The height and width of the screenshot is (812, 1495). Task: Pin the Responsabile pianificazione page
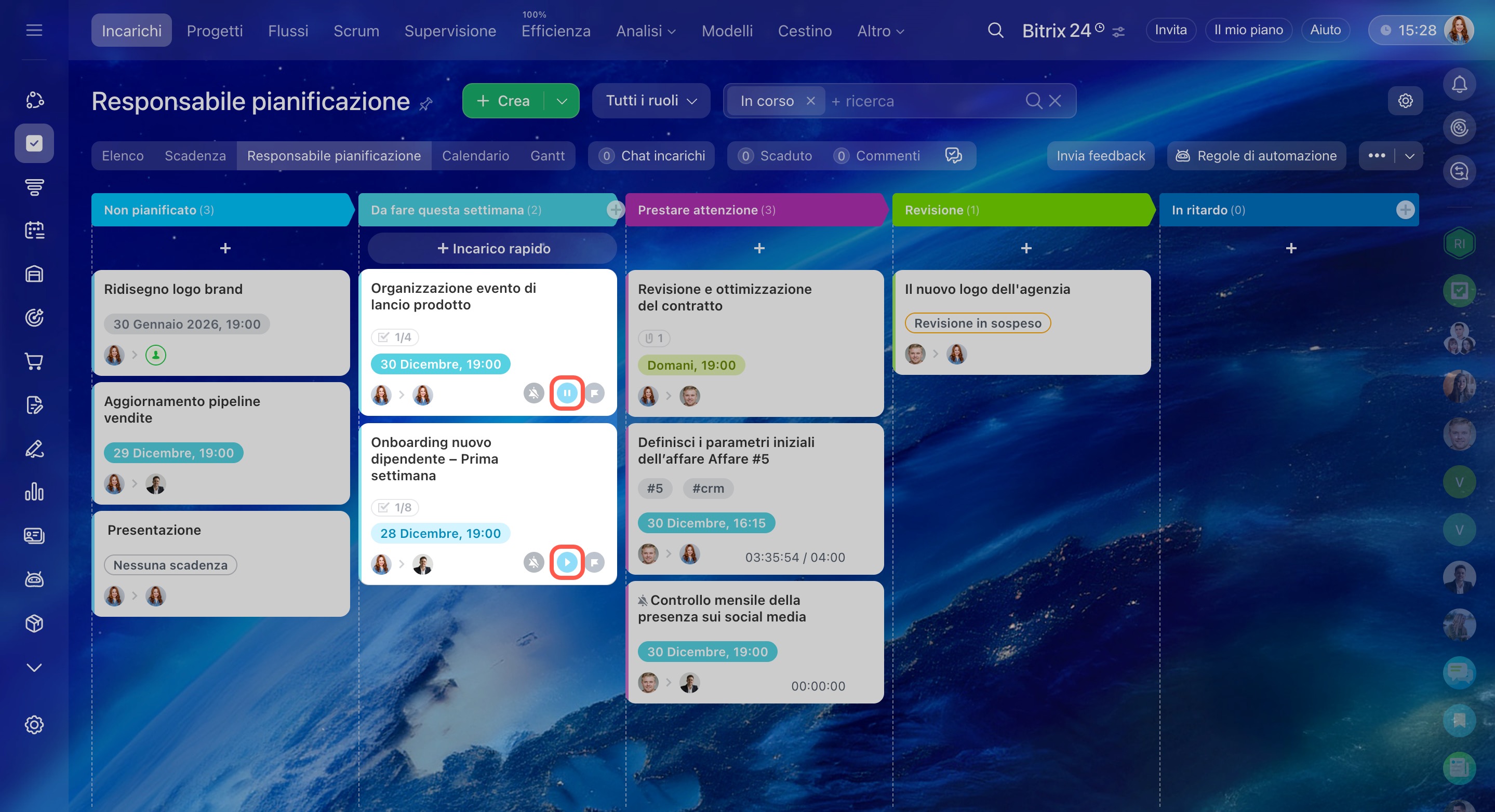click(426, 104)
